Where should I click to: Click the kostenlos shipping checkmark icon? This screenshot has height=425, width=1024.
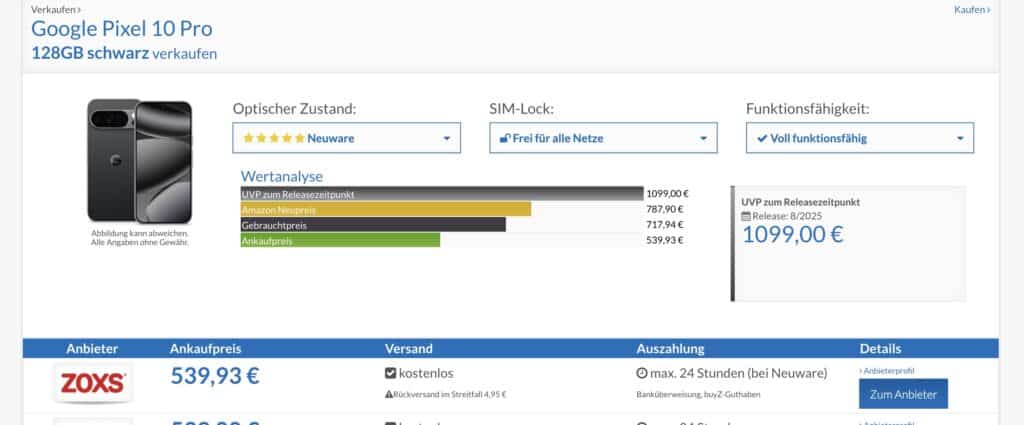[390, 373]
